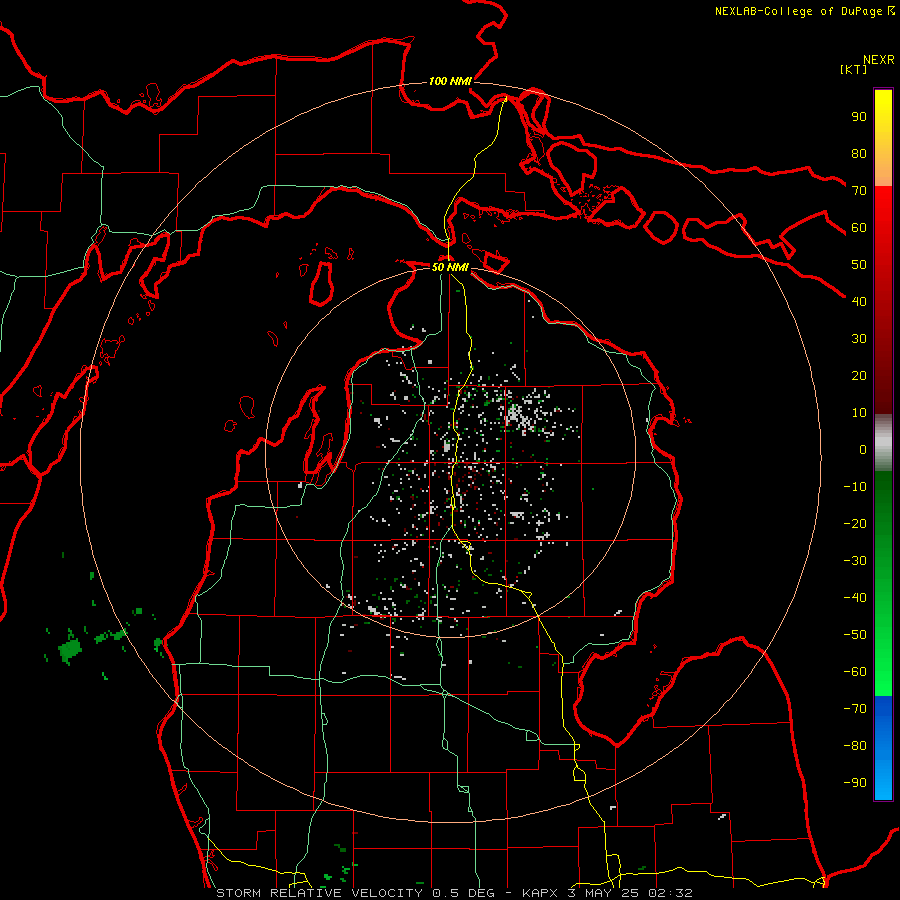Click the KAPX station identifier in the caption
Viewport: 900px width, 900px height.
pyautogui.click(x=540, y=893)
